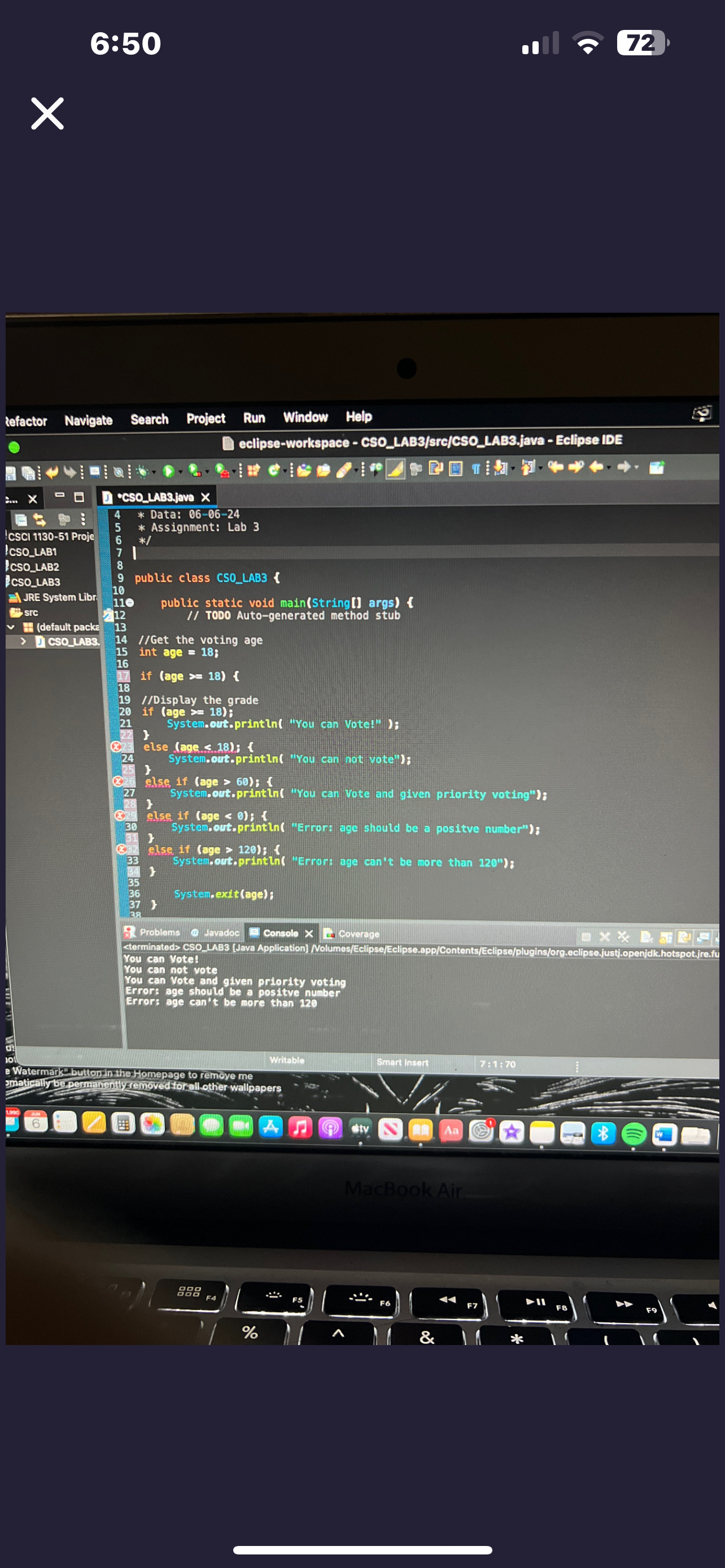Close the Console view tab
Image resolution: width=725 pixels, height=1568 pixels.
tap(309, 933)
